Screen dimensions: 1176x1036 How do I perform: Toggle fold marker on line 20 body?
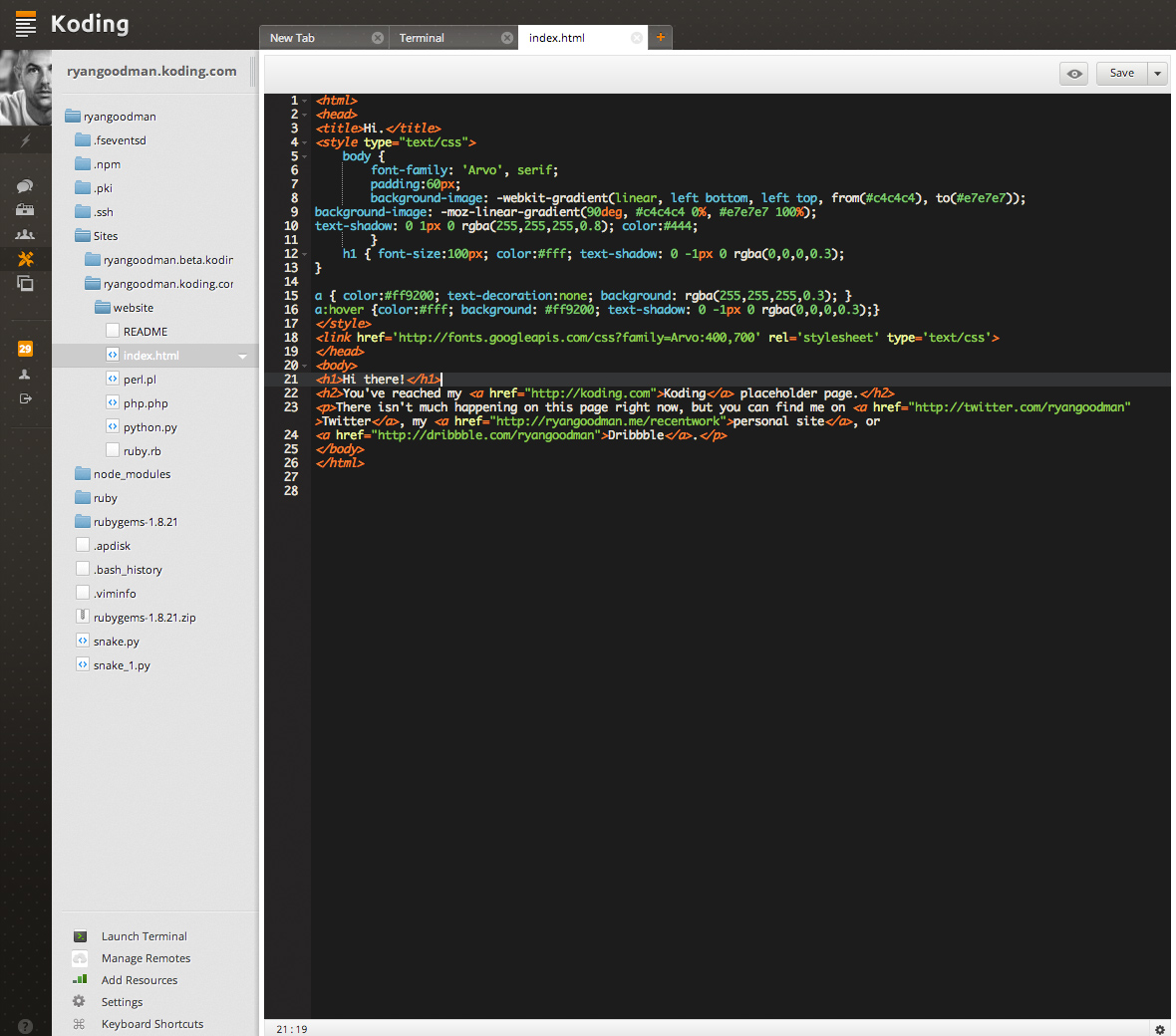[305, 366]
